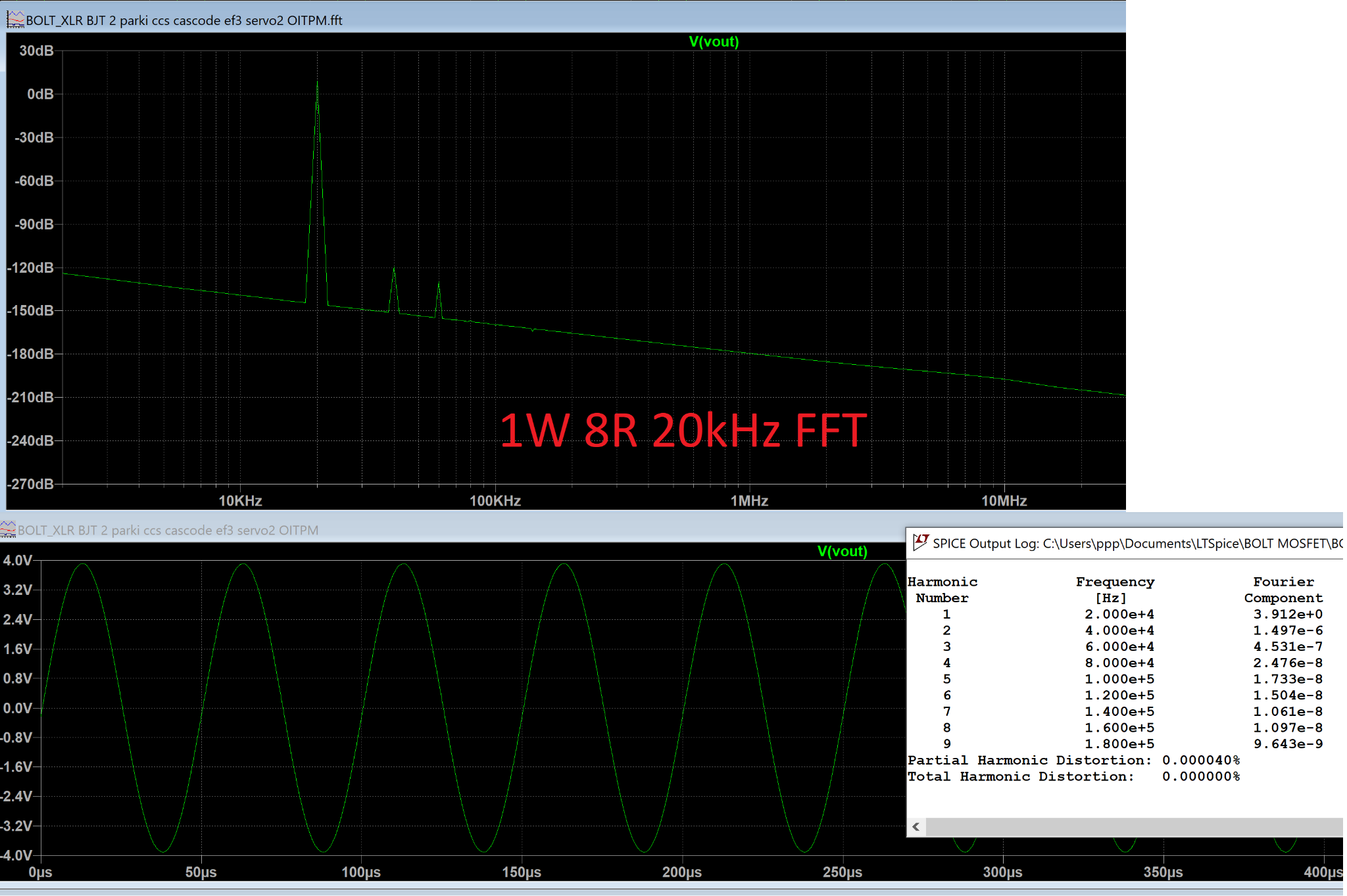
Task: Click the 10MHz frequency axis label
Action: click(1004, 501)
